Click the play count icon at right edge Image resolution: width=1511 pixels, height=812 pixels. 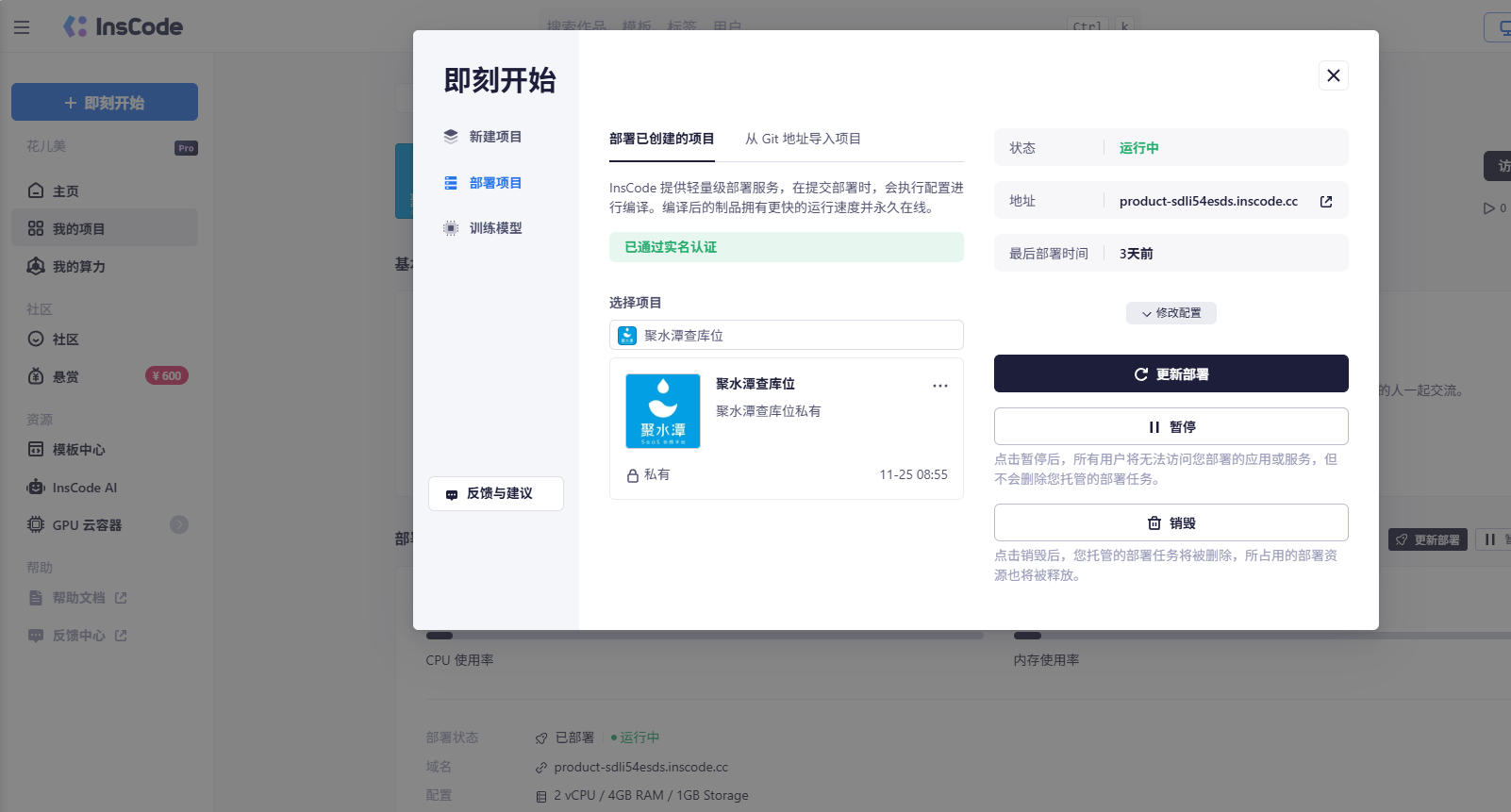1489,207
